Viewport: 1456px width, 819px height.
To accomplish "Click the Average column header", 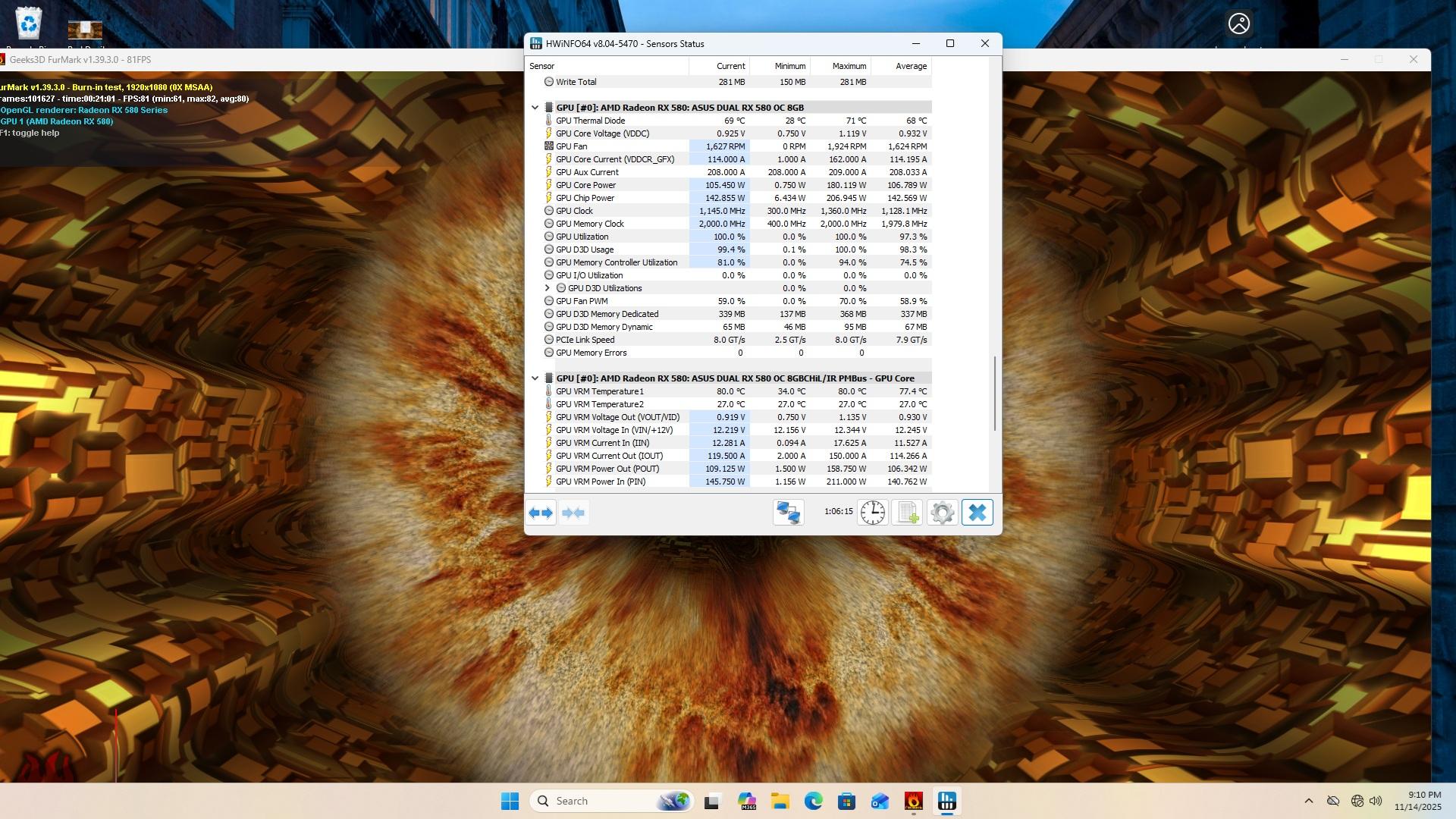I will pos(902,66).
